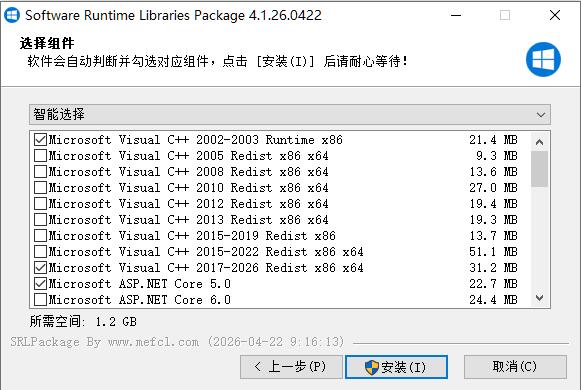Viewport: 581px width, 390px height.
Task: Check Visual C++ 2015-2022 Redist x86 x64
Action: click(x=40, y=251)
